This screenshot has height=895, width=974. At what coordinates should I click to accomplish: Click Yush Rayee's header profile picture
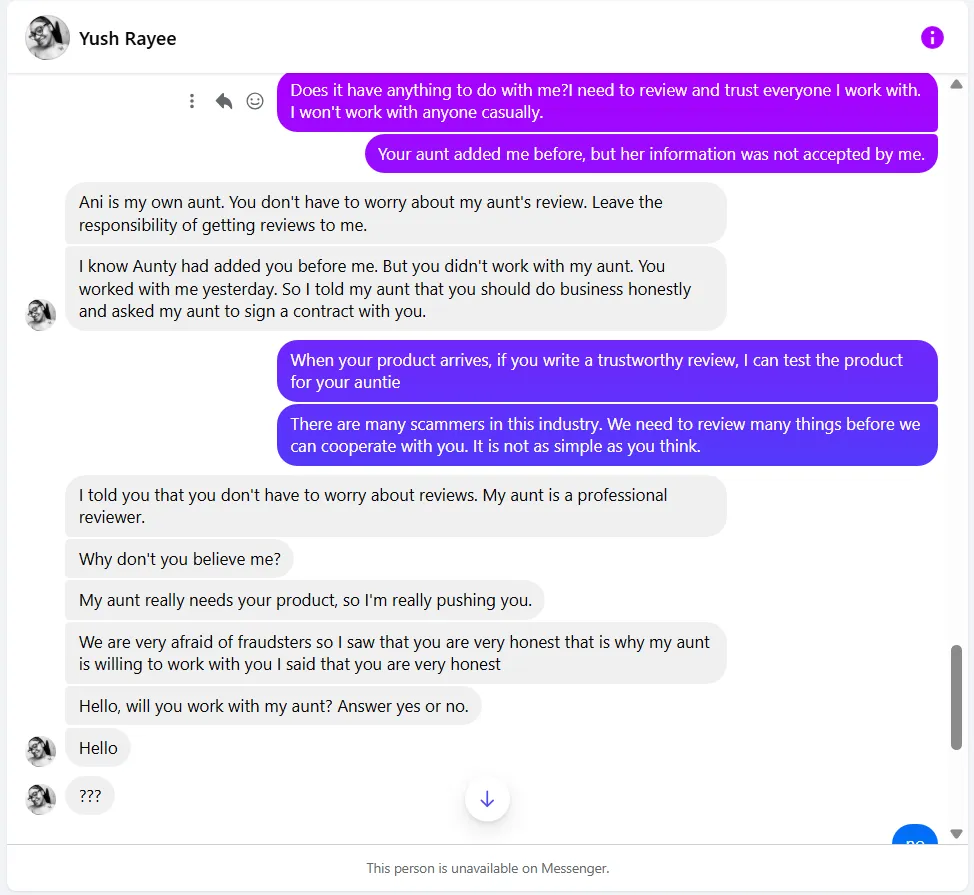tap(47, 38)
